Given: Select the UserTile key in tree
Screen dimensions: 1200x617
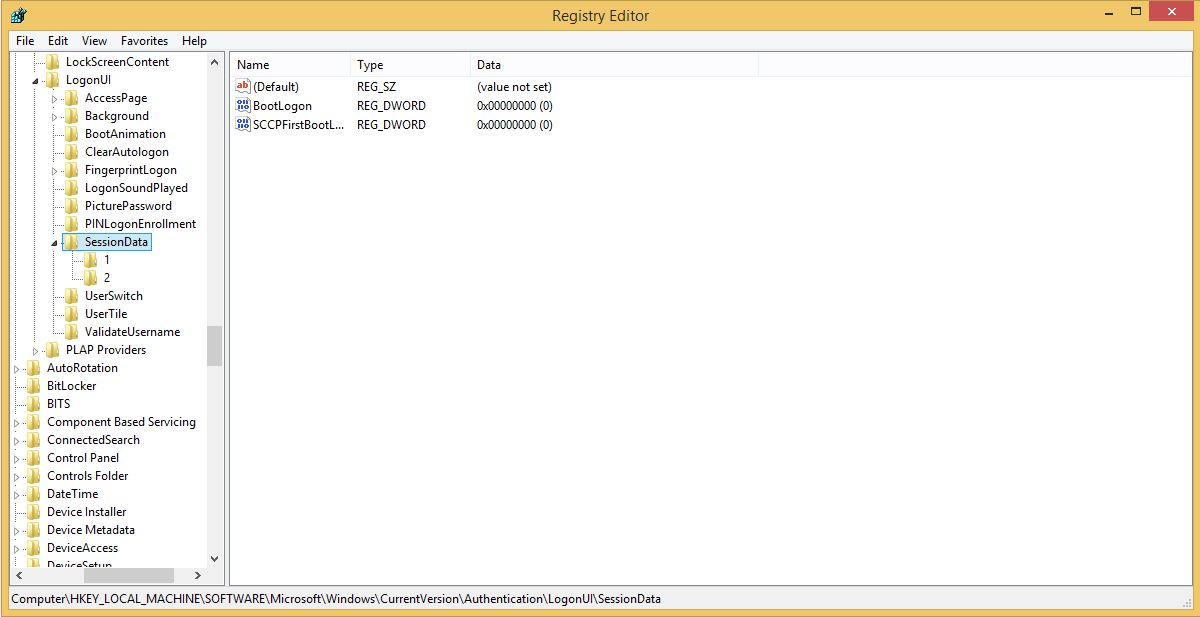Looking at the screenshot, I should (105, 314).
